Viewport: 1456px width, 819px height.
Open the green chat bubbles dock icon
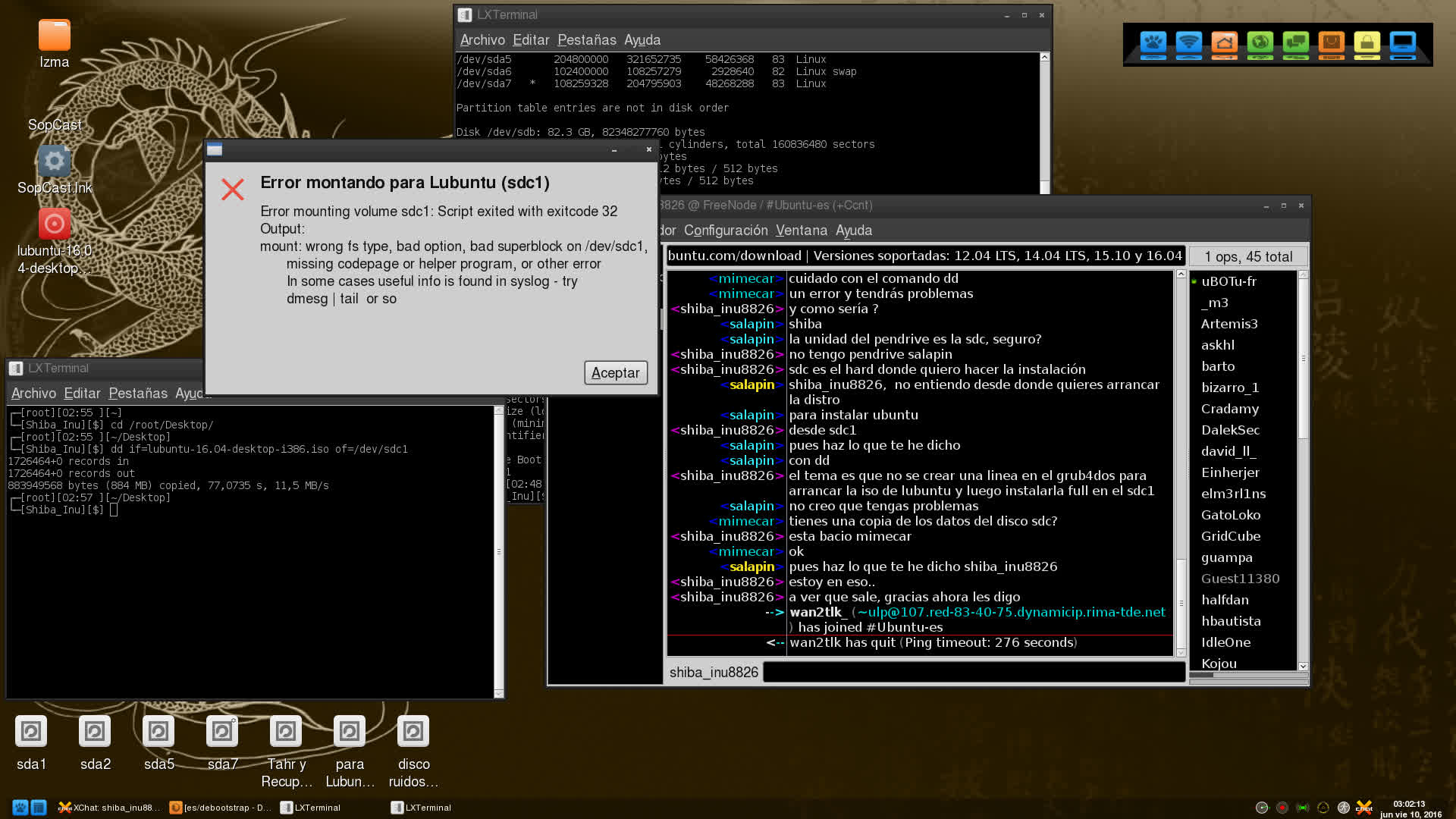pos(1296,44)
